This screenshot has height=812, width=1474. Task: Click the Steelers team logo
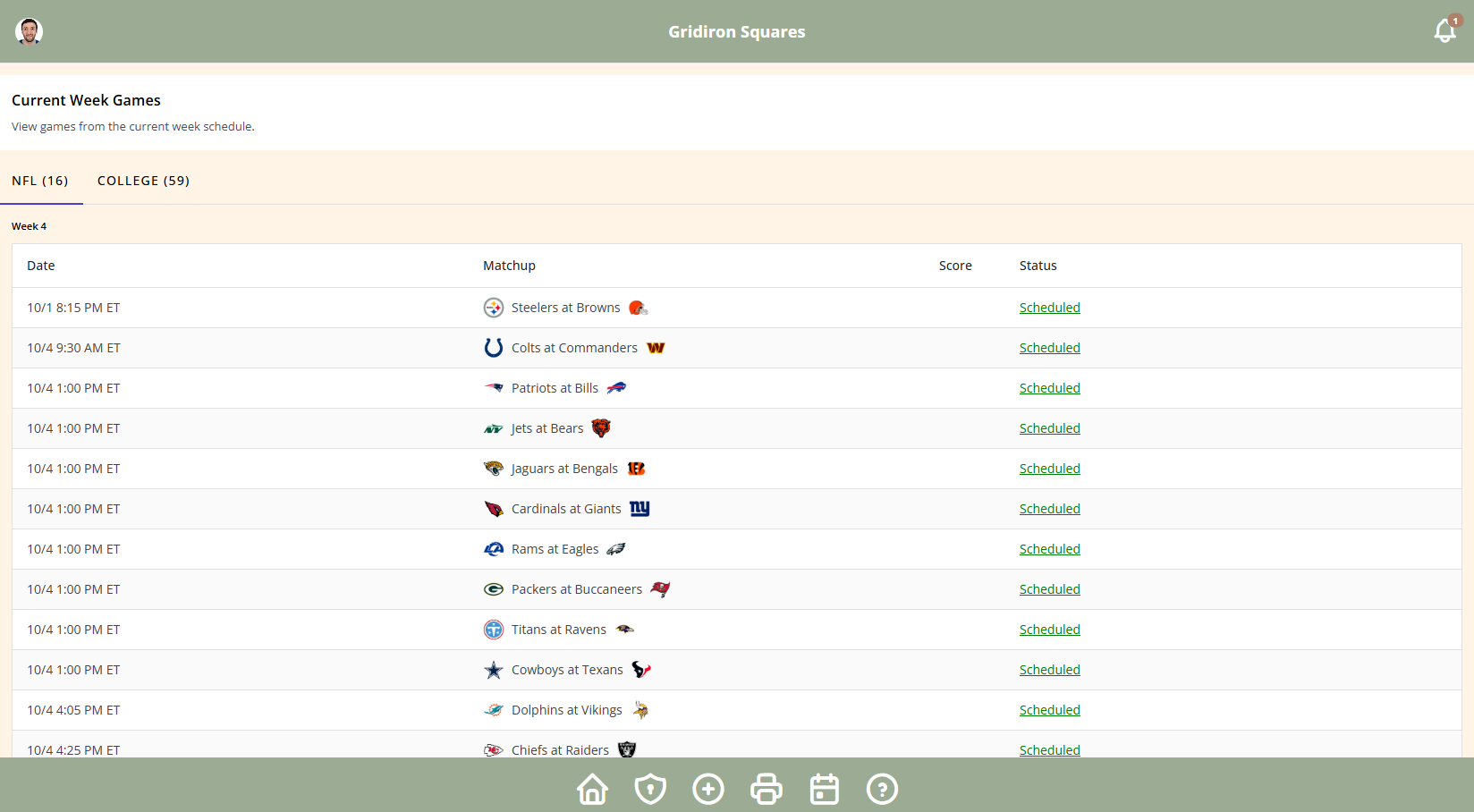(x=494, y=308)
